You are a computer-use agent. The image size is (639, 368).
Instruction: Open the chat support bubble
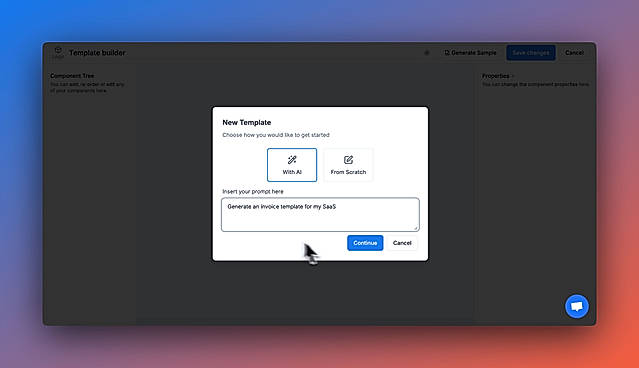577,306
